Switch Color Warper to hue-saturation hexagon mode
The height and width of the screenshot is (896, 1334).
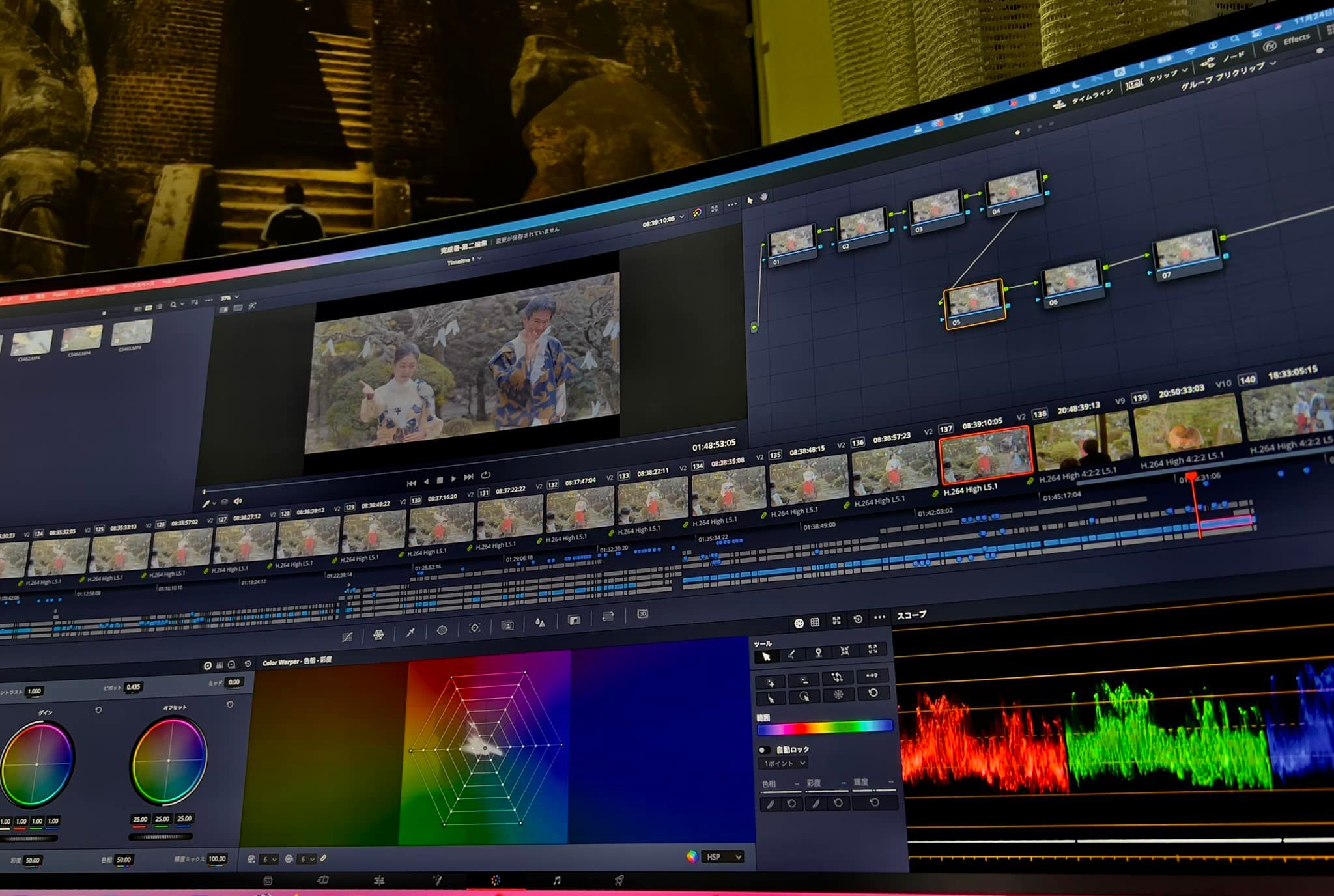click(799, 623)
